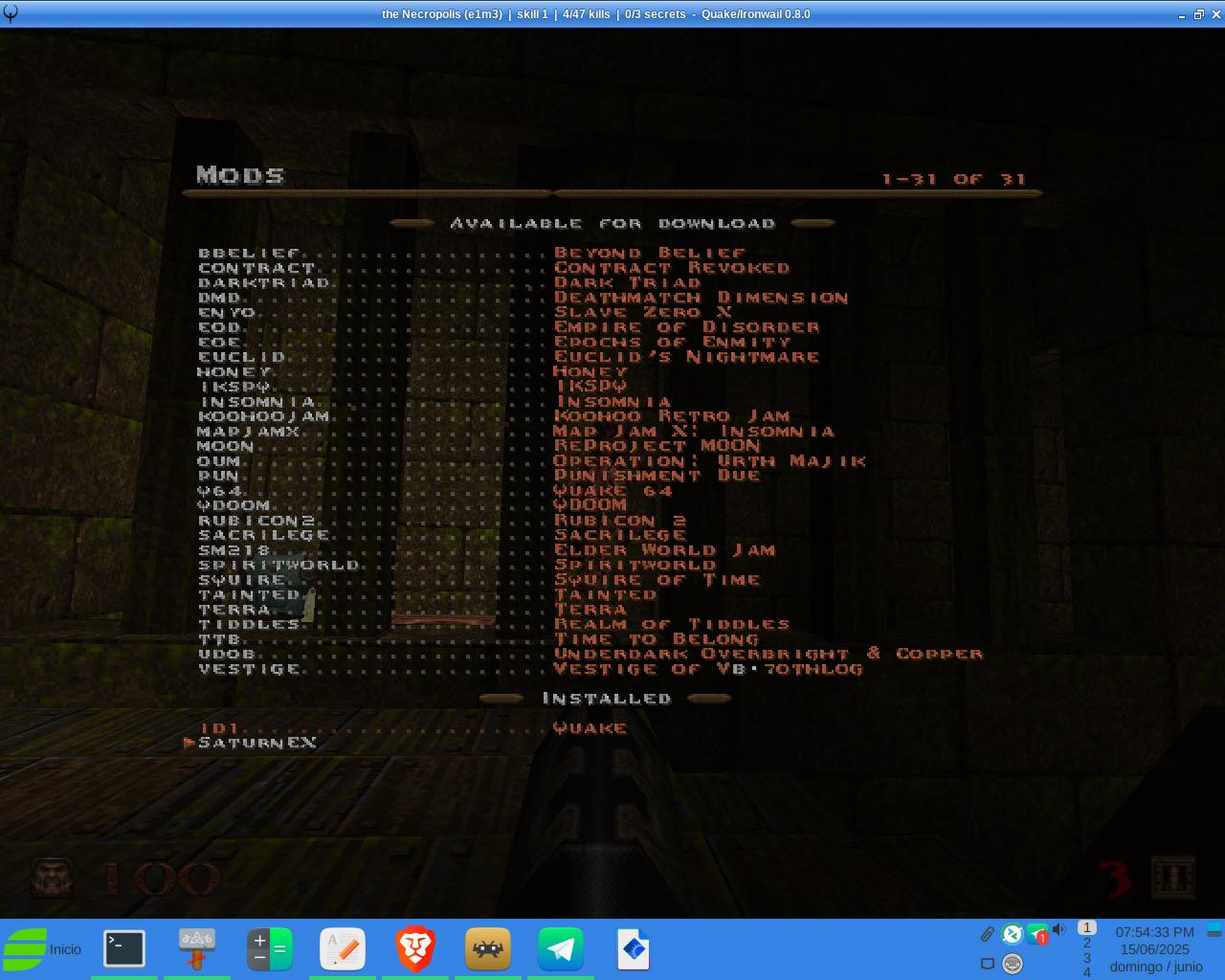Choose the SPIRITWORLD mod entry
Viewport: 1225px width, 980px height.
457,565
